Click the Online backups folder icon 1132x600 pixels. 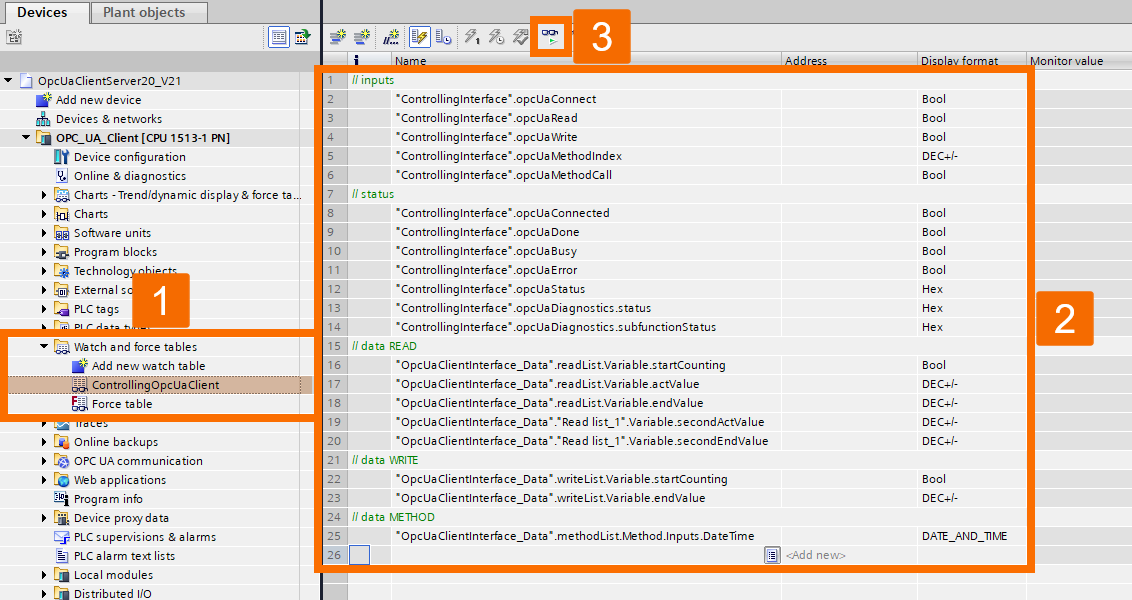[62, 442]
